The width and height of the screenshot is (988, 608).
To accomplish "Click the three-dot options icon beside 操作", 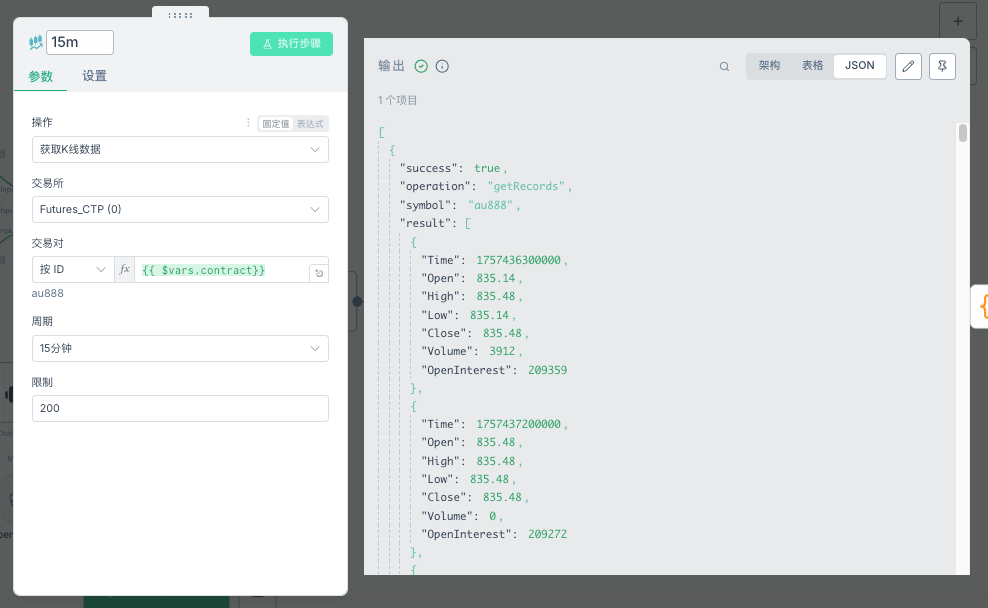I will point(249,123).
